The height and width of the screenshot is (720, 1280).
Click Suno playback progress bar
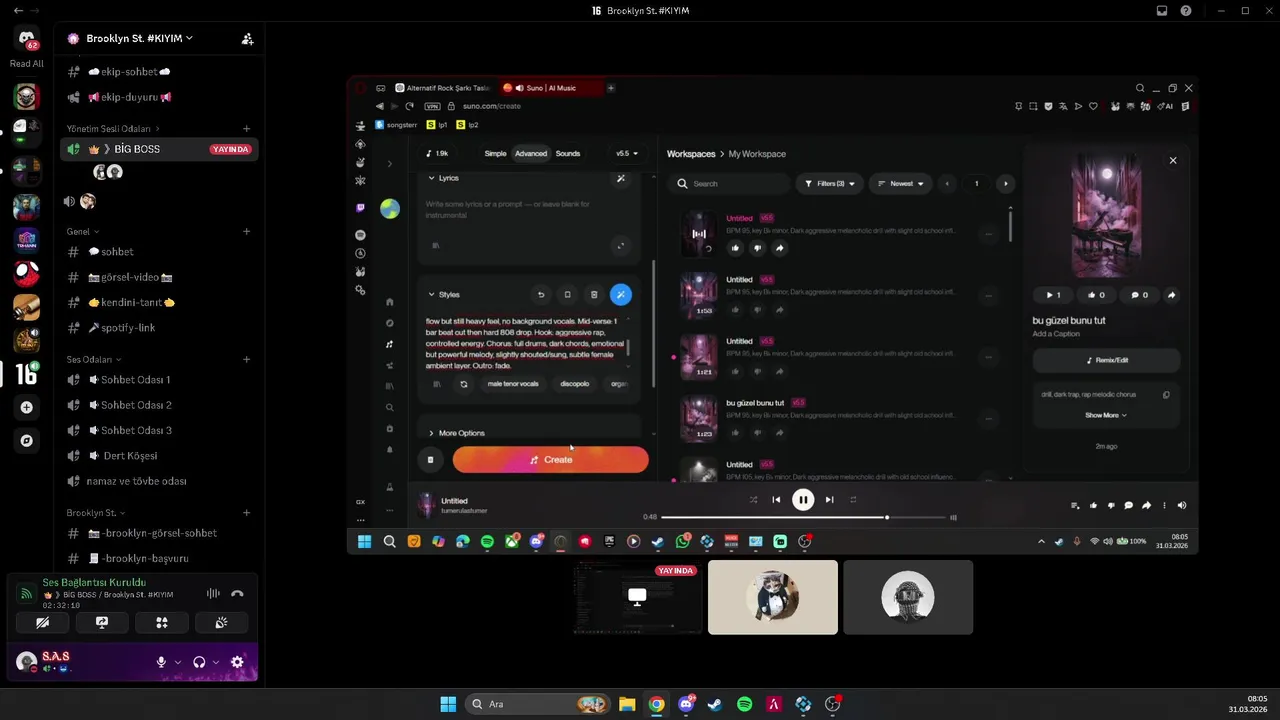click(x=803, y=518)
